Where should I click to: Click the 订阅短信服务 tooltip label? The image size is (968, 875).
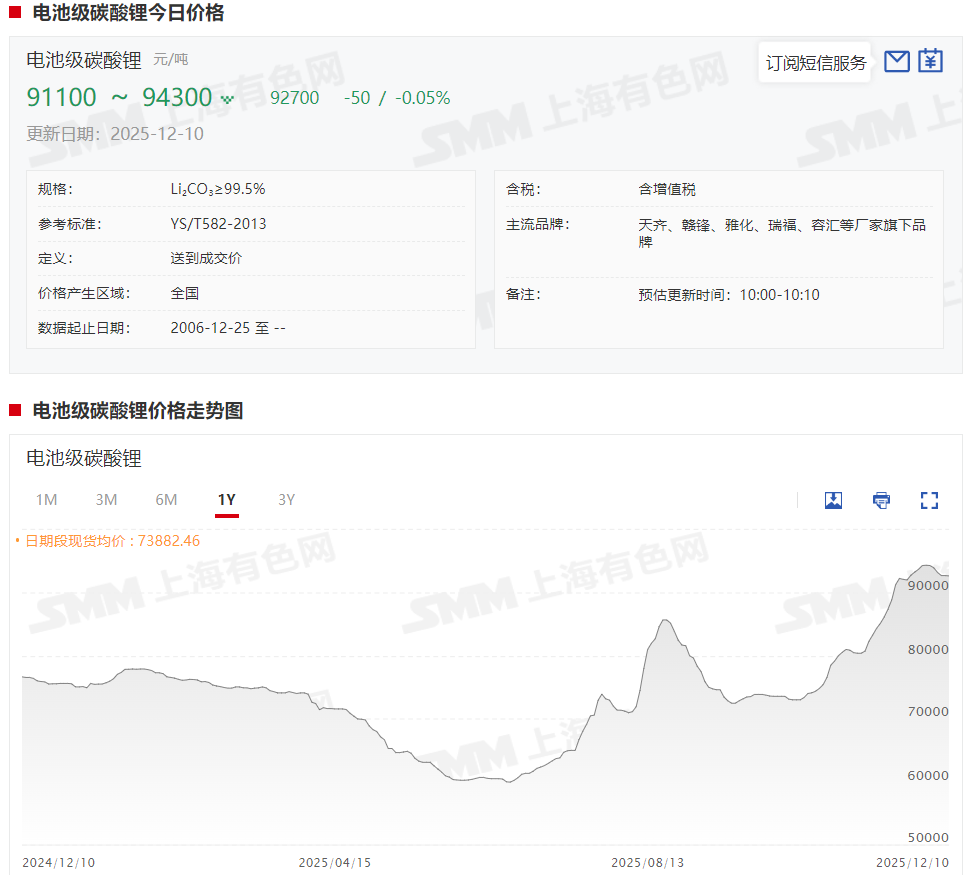point(816,63)
